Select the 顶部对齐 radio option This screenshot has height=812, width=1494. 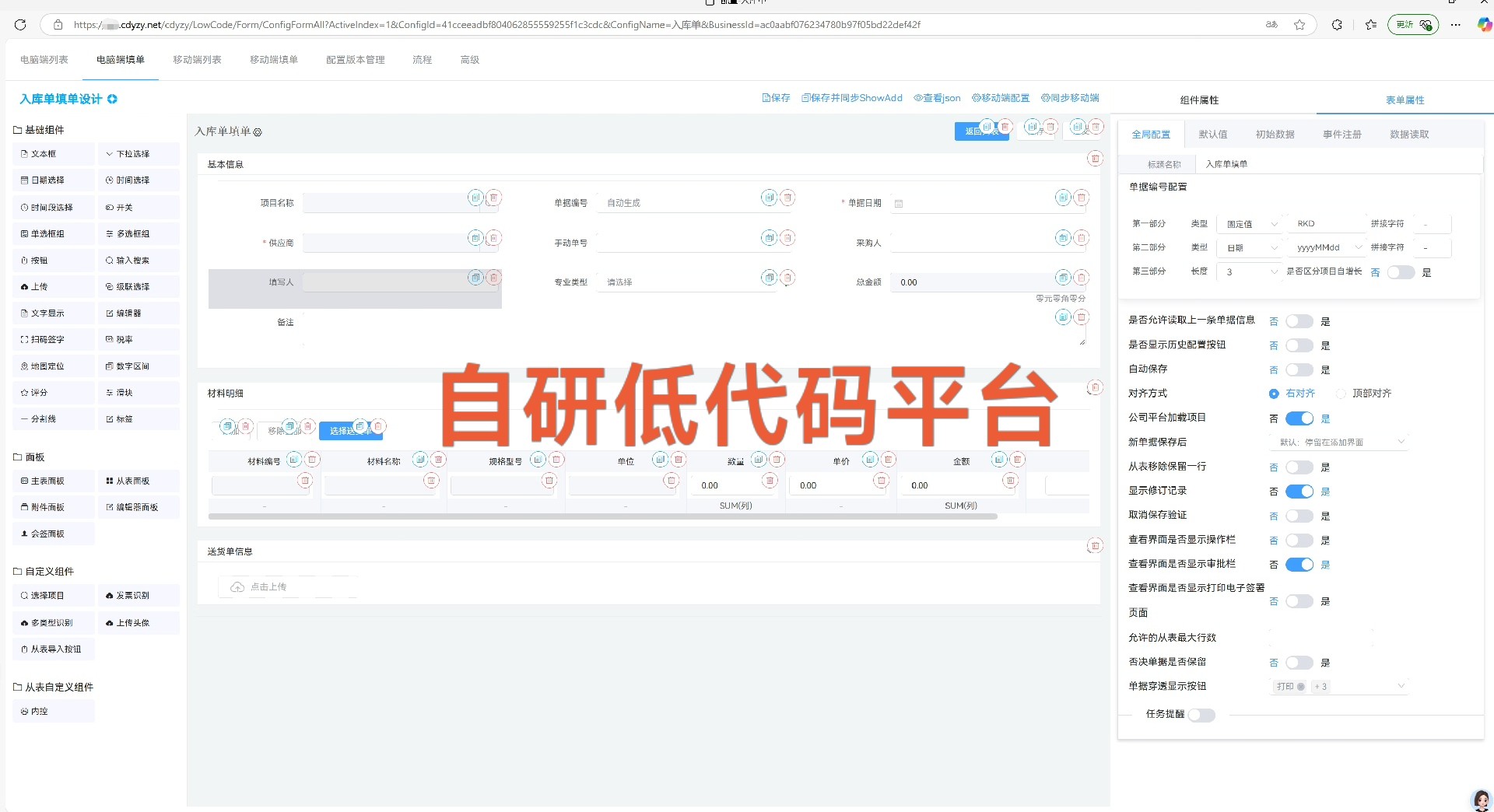click(x=1341, y=394)
